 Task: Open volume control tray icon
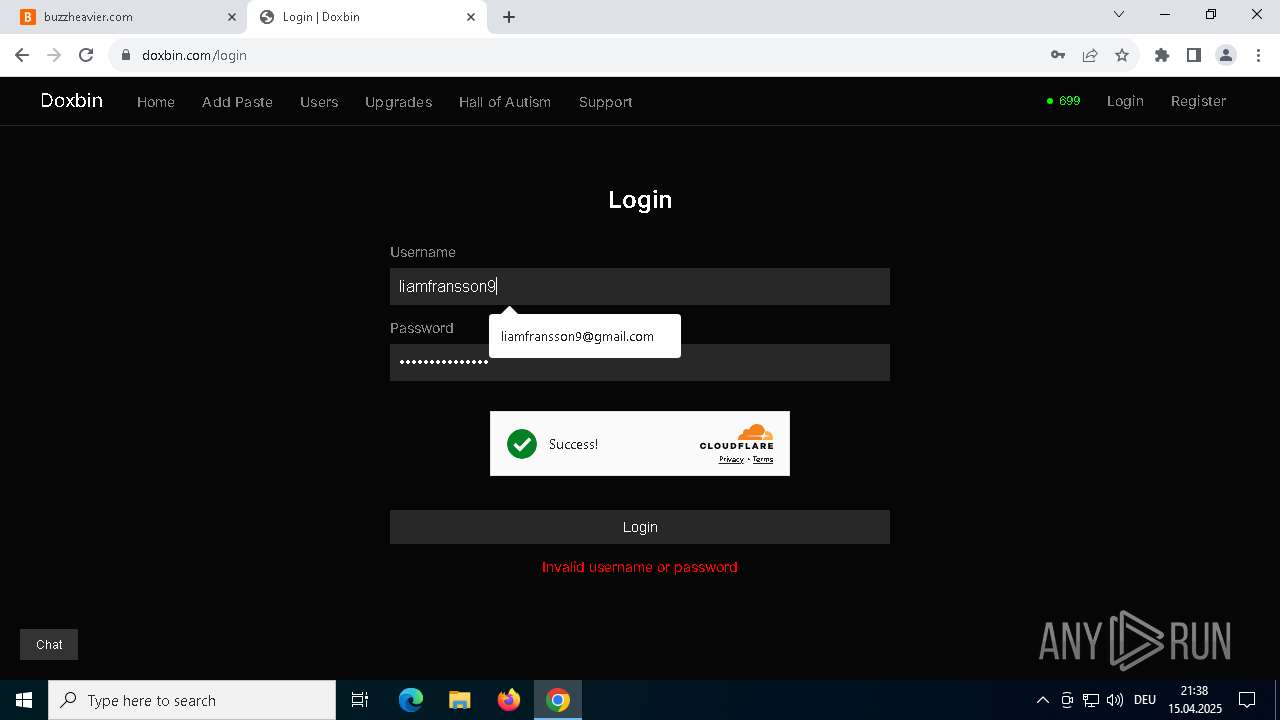tap(1115, 700)
